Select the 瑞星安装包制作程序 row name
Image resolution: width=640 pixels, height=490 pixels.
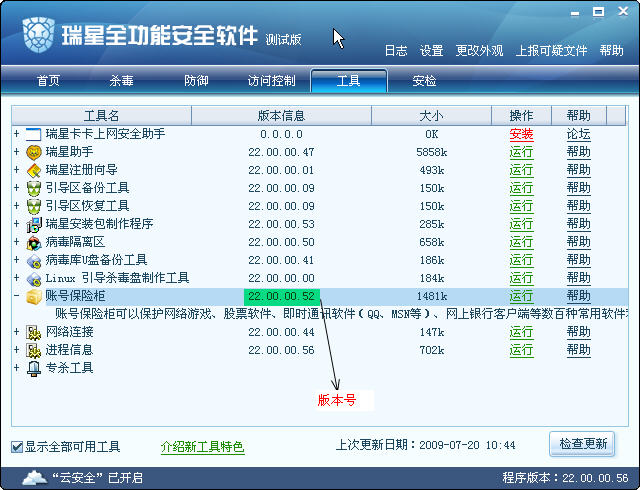click(99, 224)
